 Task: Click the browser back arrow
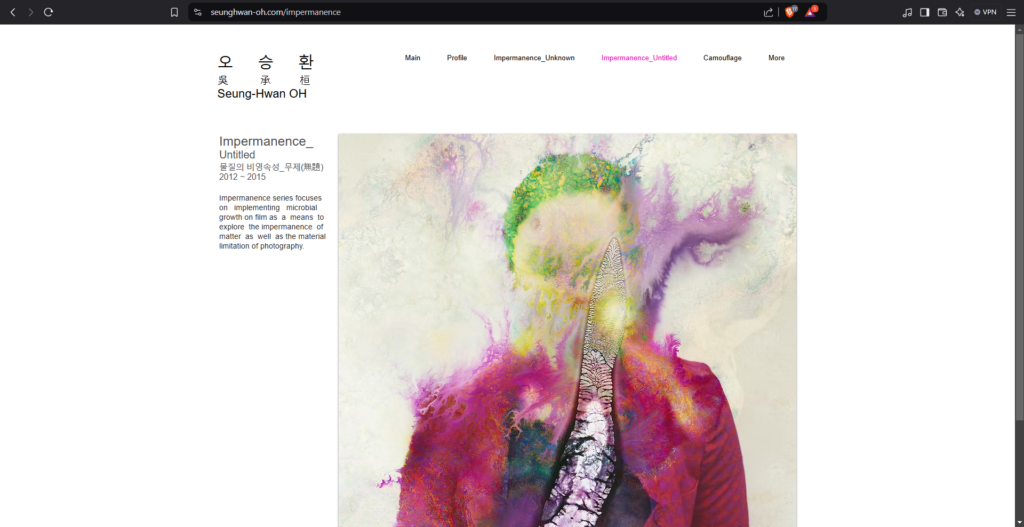click(13, 12)
